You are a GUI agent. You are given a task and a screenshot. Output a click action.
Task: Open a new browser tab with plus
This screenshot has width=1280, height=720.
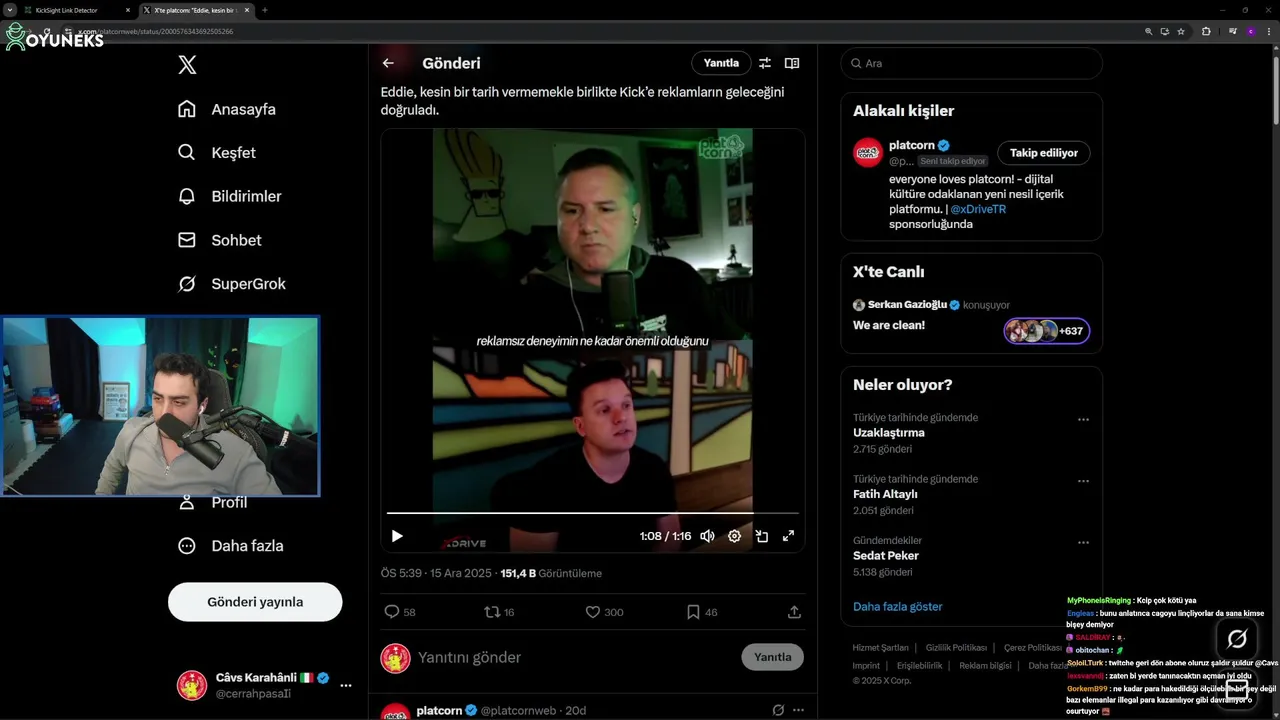pyautogui.click(x=264, y=10)
